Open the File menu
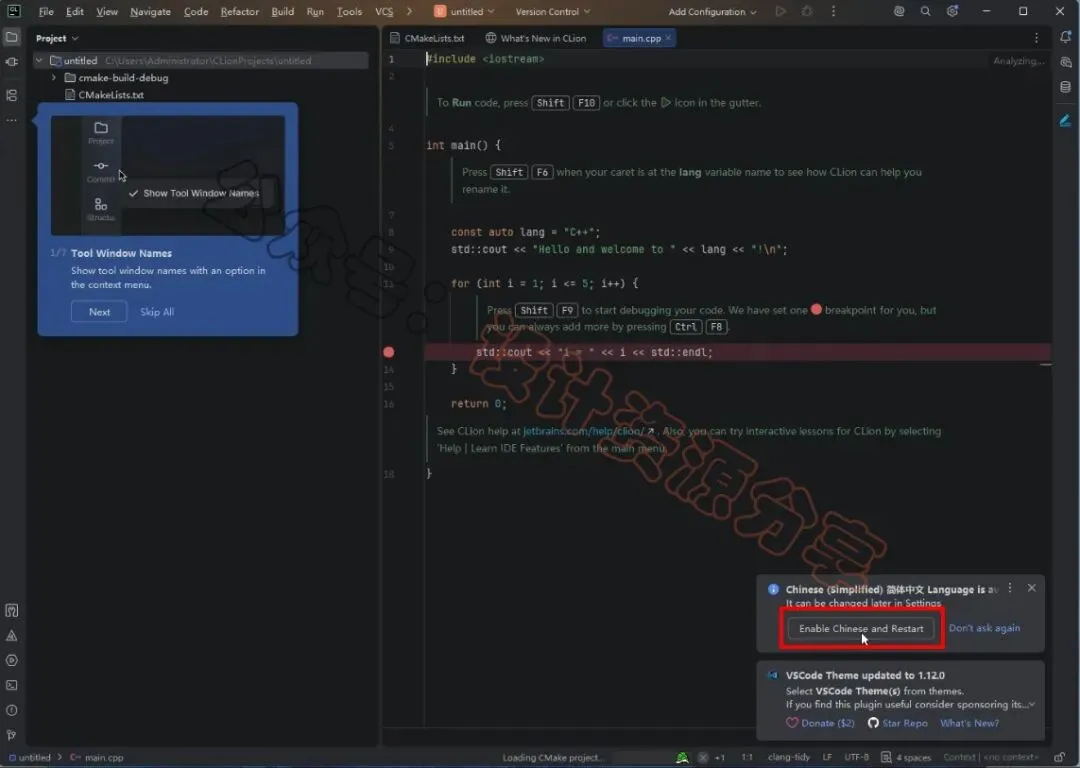The image size is (1080, 768). coord(46,12)
